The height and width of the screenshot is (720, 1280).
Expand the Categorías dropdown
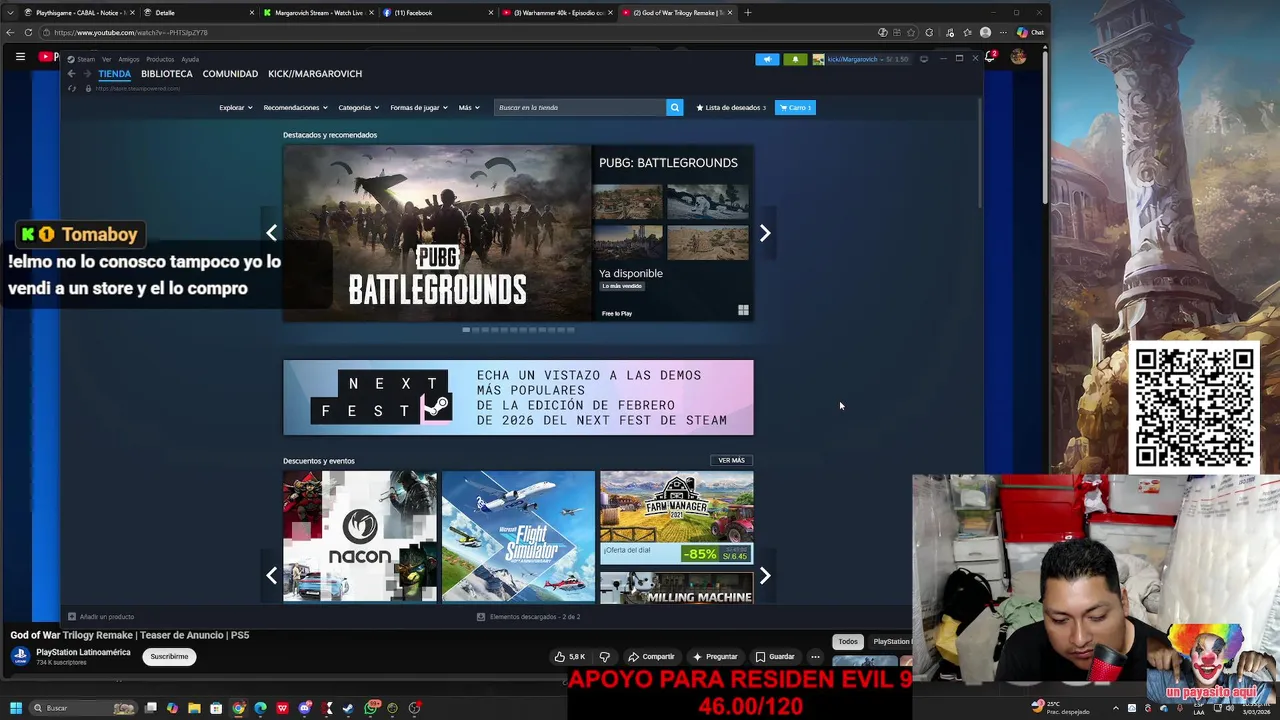point(359,107)
